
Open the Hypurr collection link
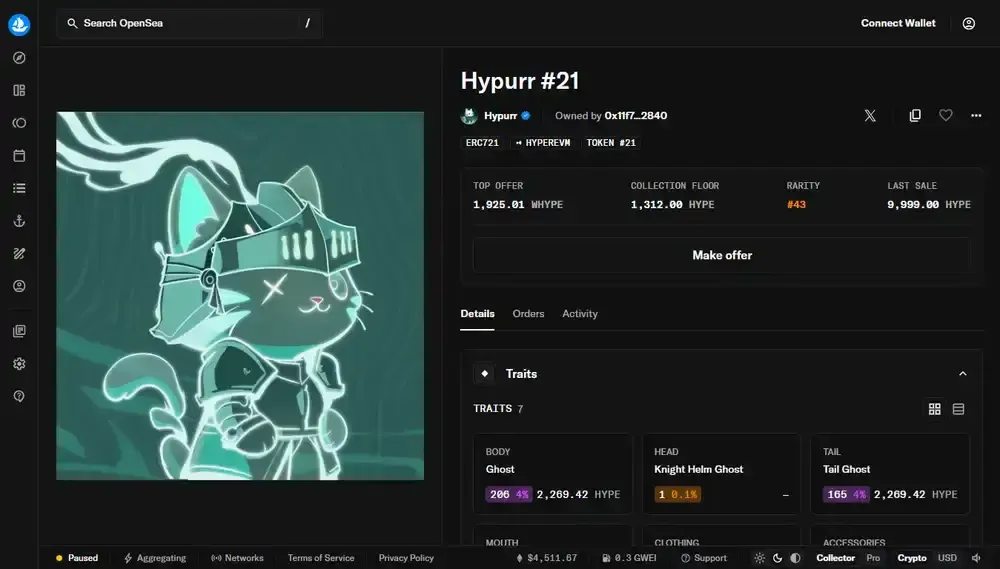[x=500, y=115]
